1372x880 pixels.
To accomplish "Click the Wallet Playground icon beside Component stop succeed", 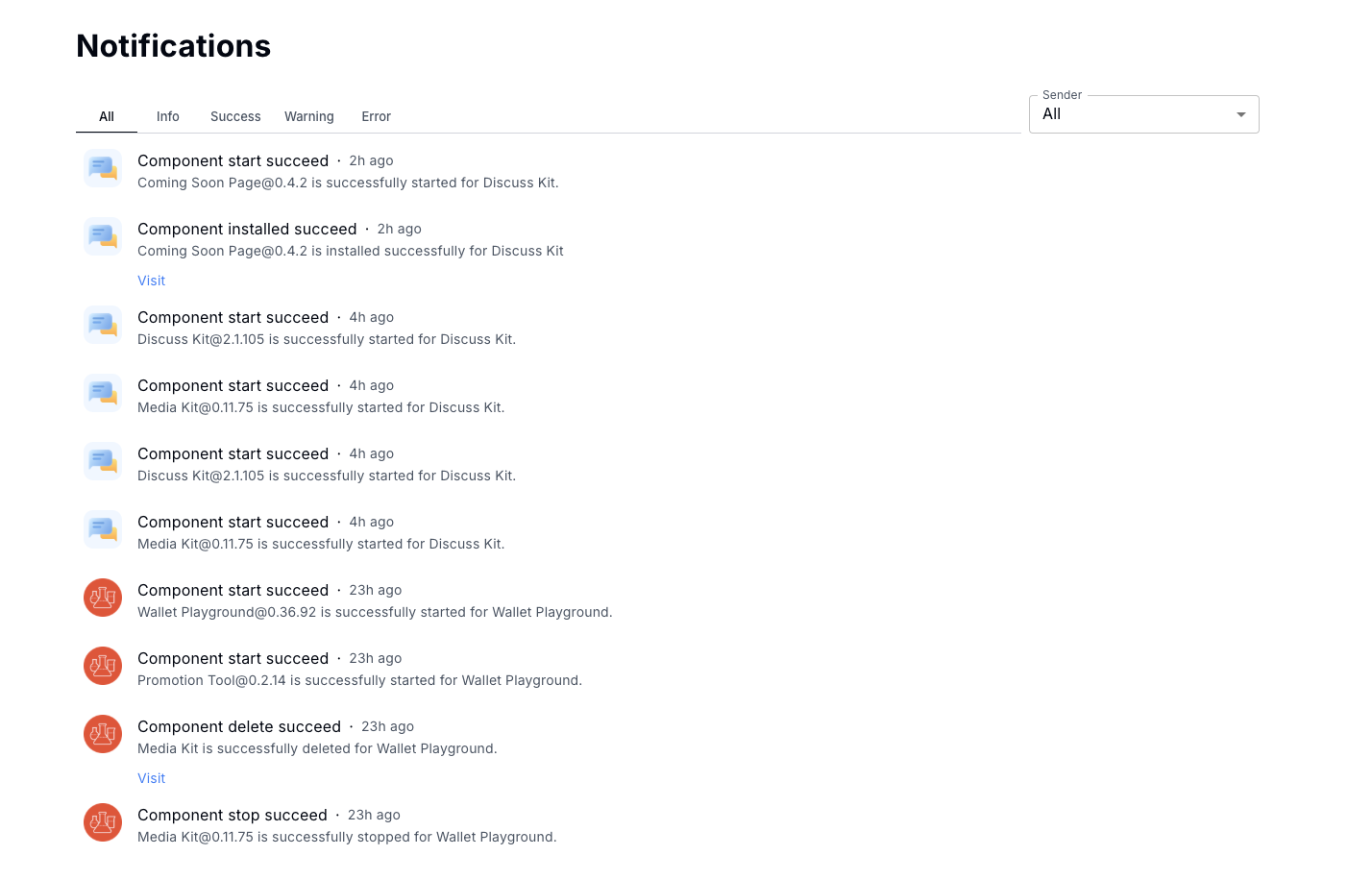I will click(x=103, y=822).
